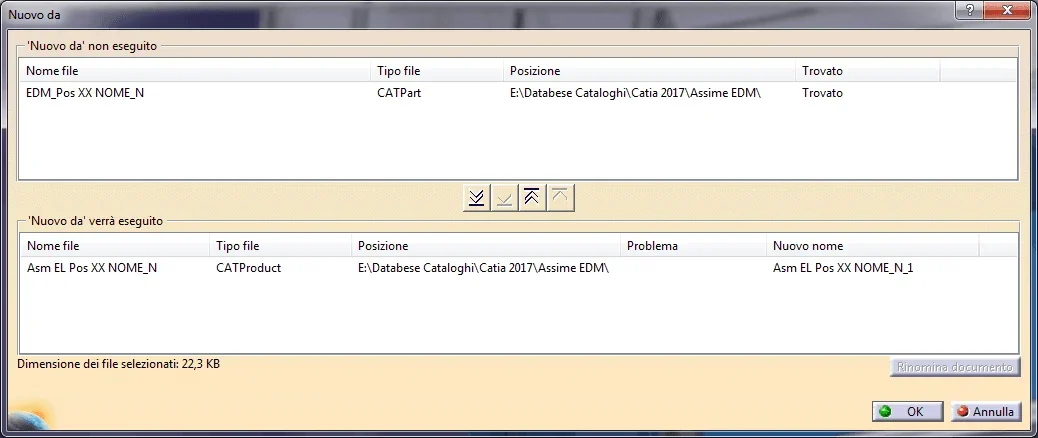Image resolution: width=1038 pixels, height=438 pixels.
Task: Click new name Asm EL Pos XX NOME_N_1
Action: [843, 268]
